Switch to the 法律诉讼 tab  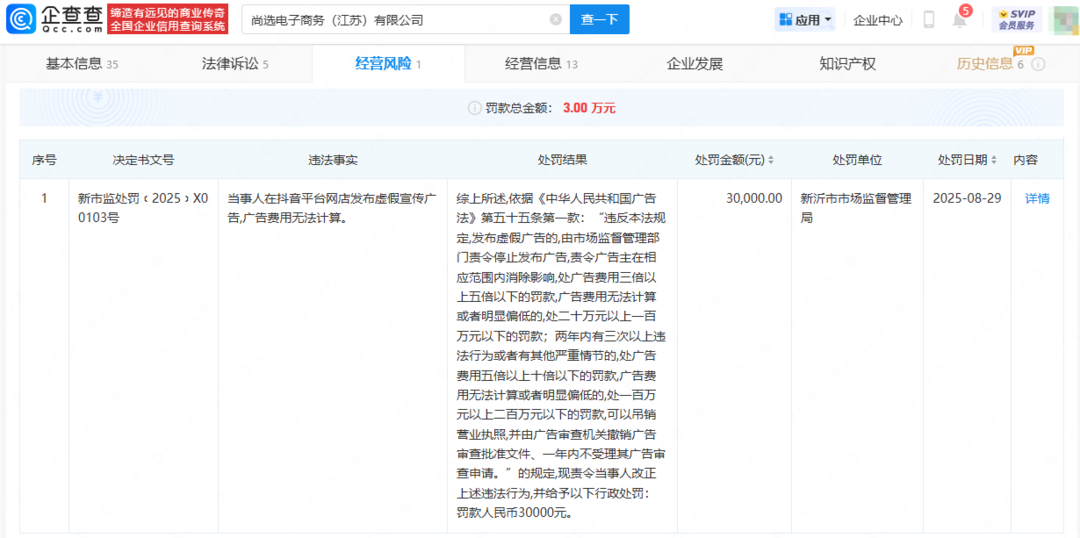235,64
